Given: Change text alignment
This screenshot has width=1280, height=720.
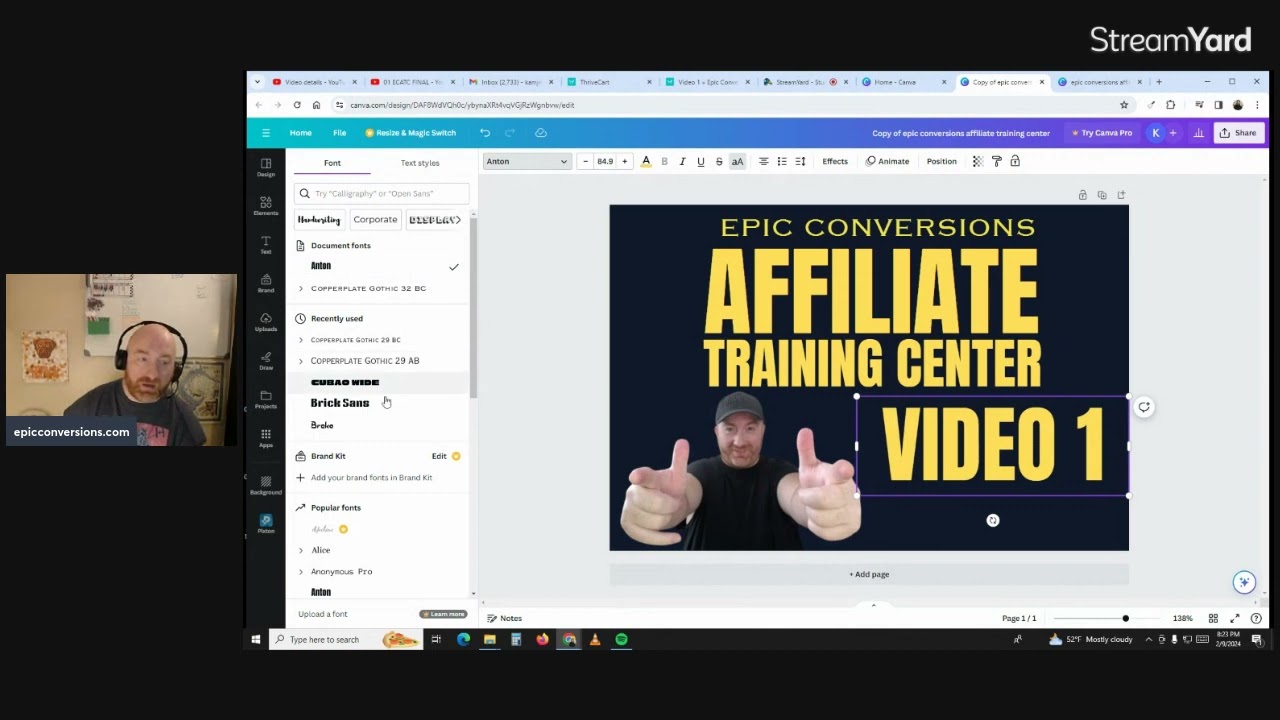Looking at the screenshot, I should pos(763,161).
